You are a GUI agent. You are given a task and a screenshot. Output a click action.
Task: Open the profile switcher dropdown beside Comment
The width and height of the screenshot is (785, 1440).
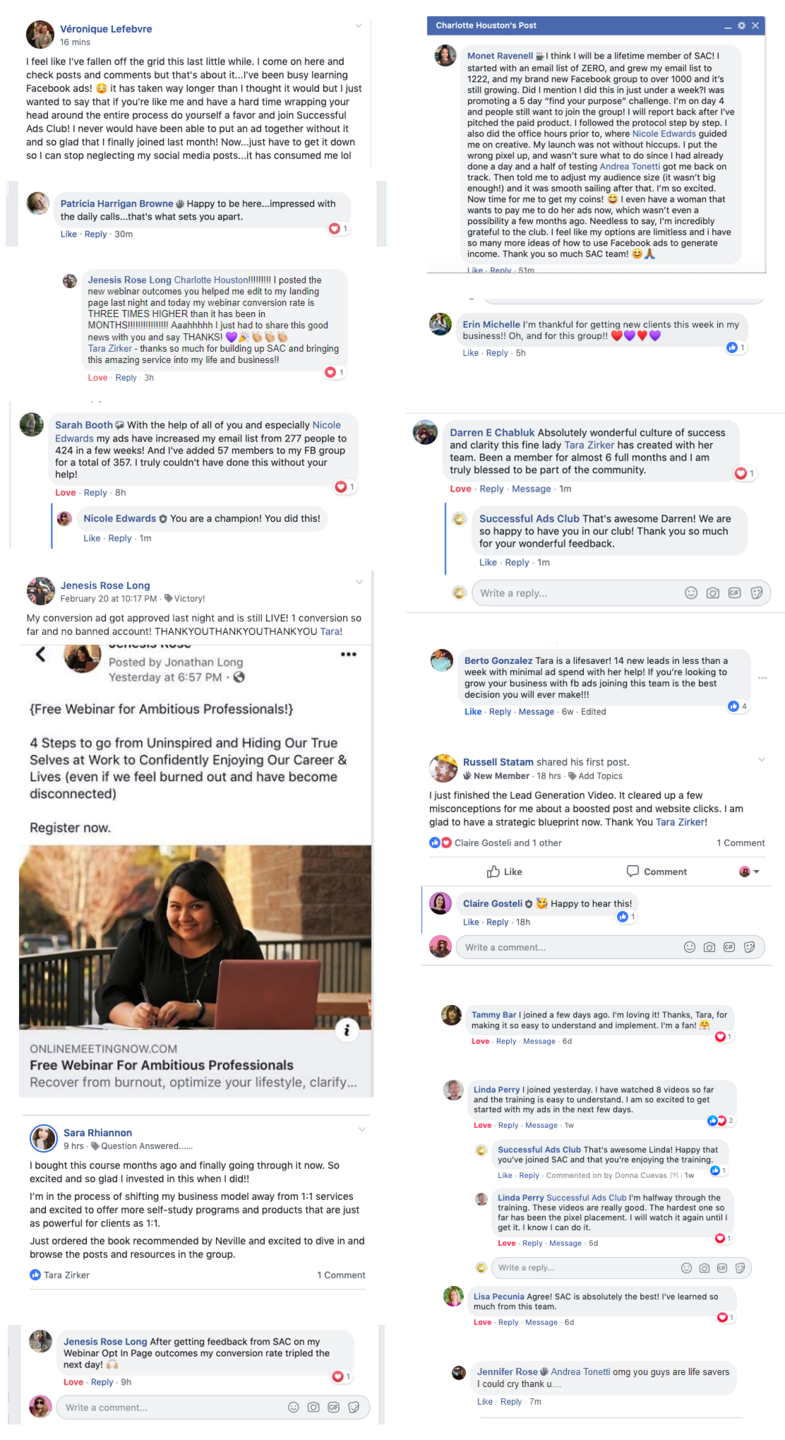point(750,871)
